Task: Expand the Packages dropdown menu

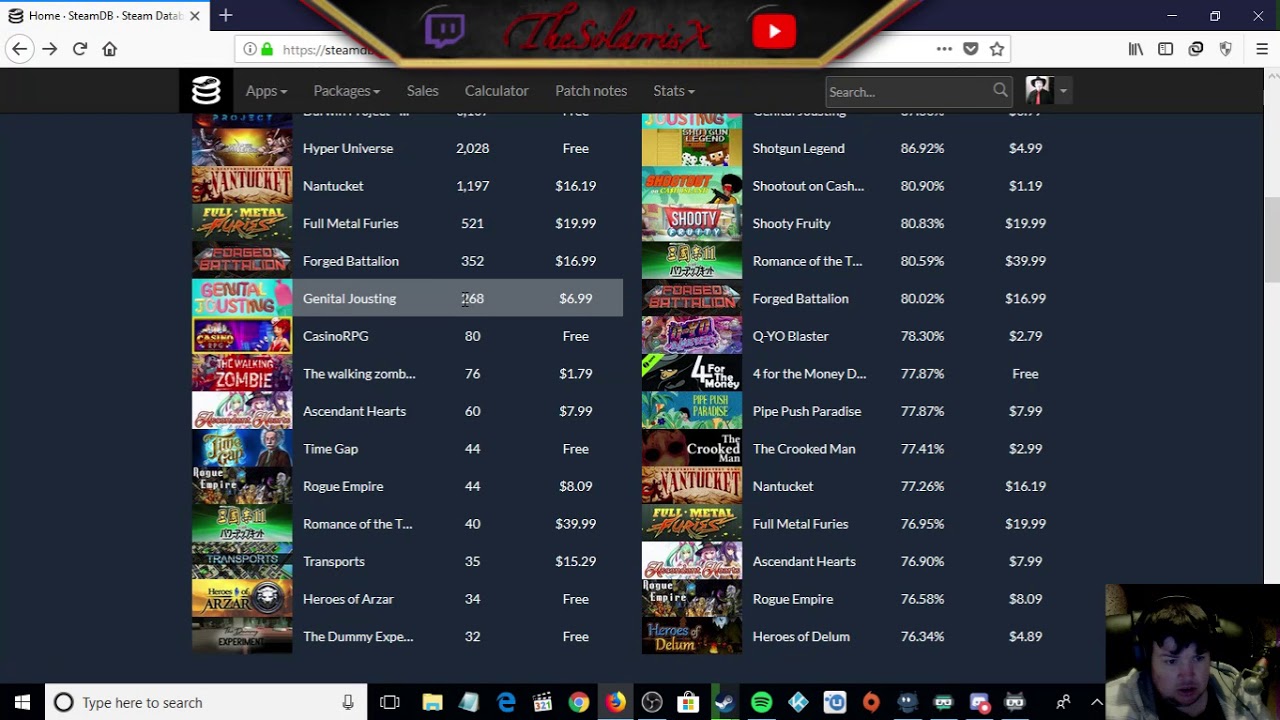Action: coord(346,91)
